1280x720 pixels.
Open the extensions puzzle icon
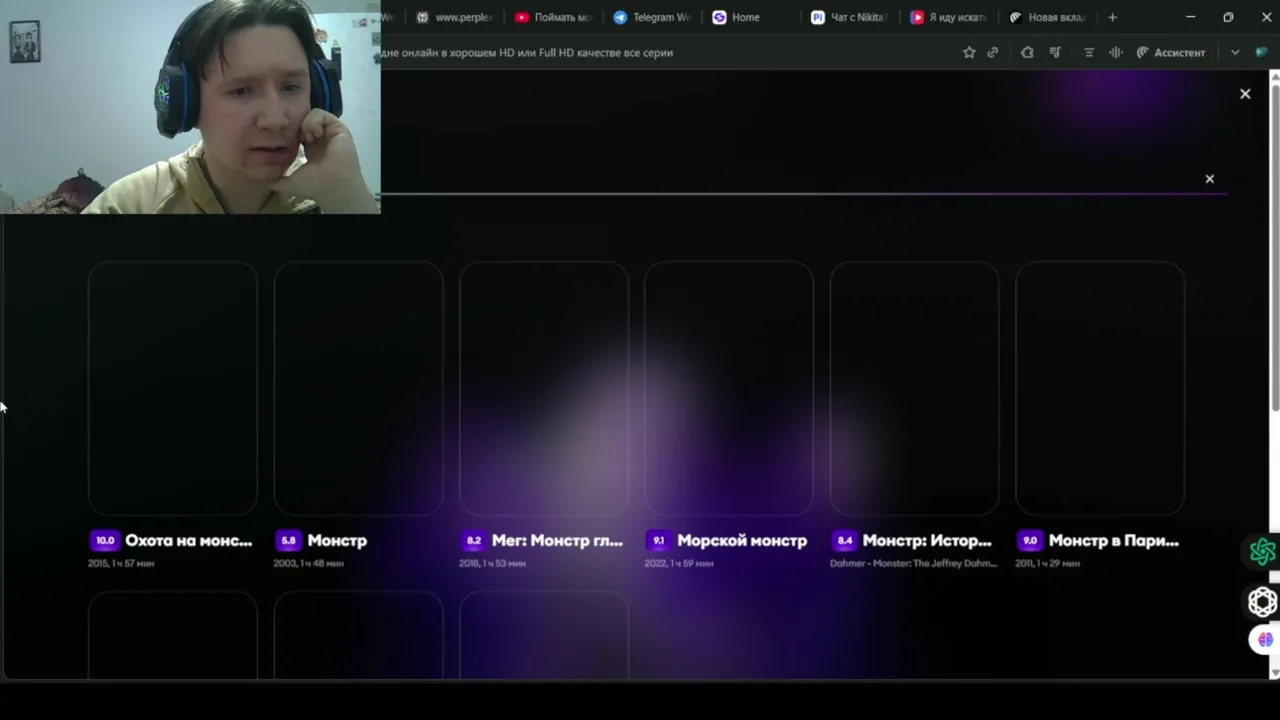[x=1027, y=52]
